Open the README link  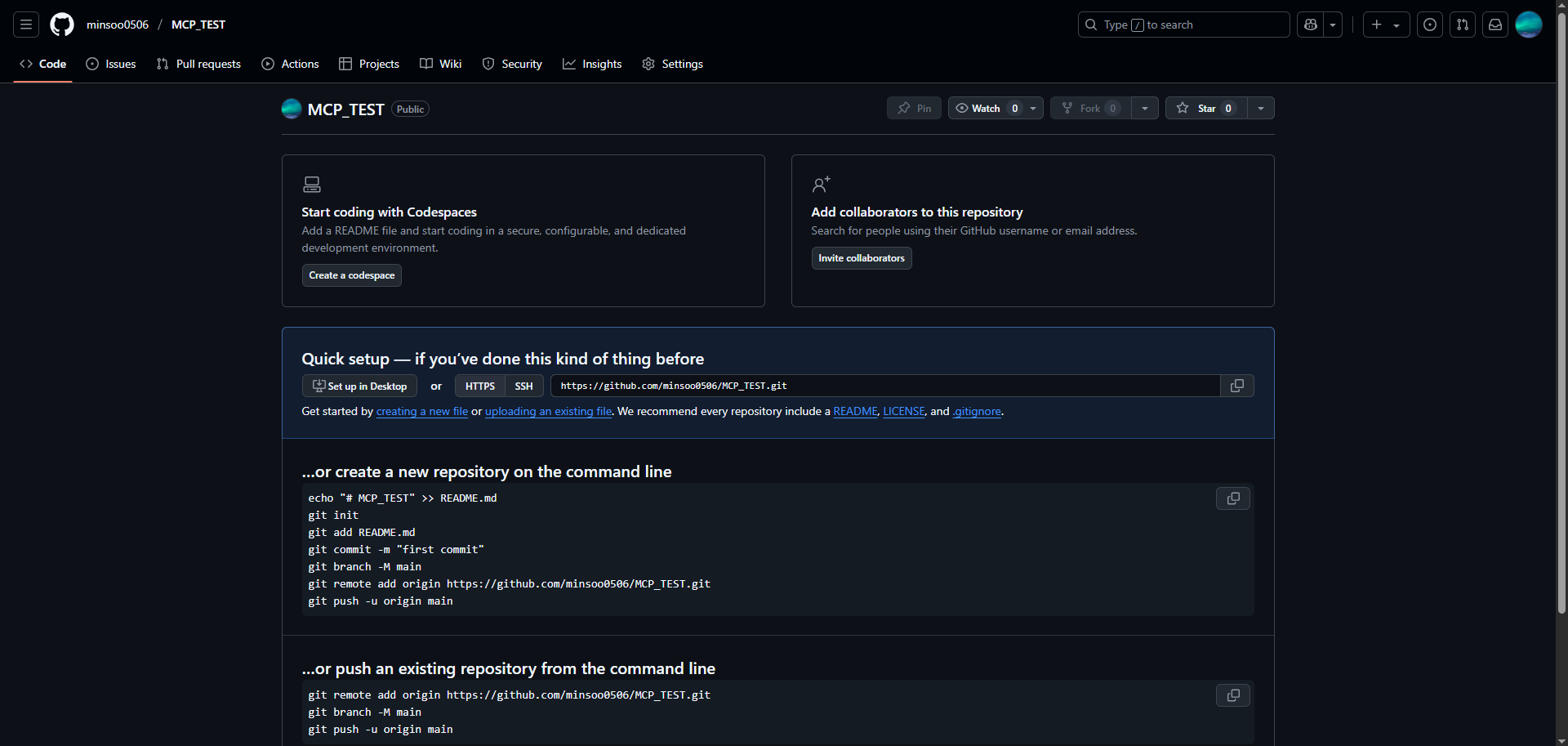tap(855, 411)
